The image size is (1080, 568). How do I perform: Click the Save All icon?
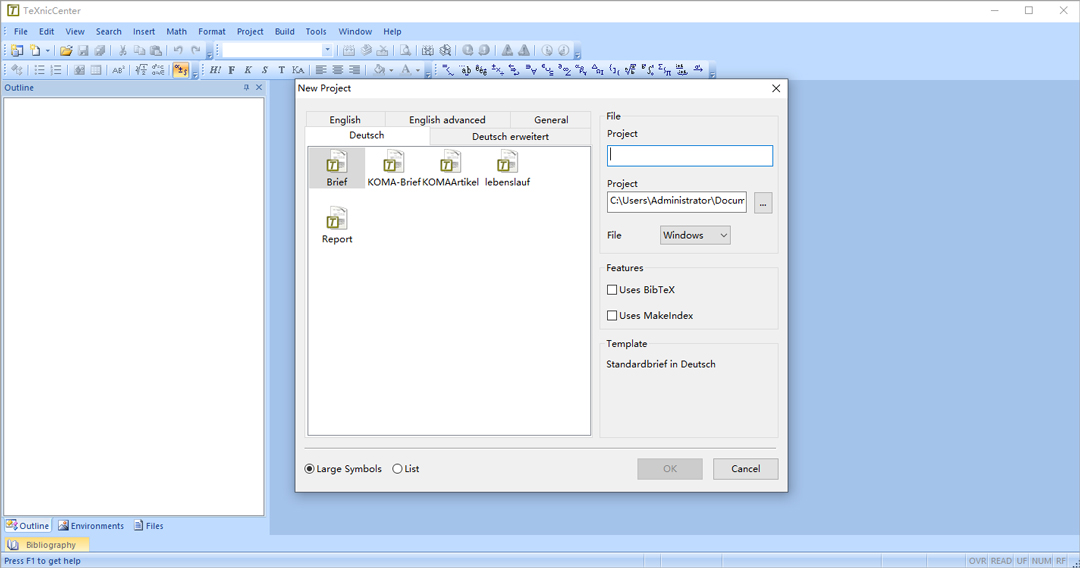point(100,50)
